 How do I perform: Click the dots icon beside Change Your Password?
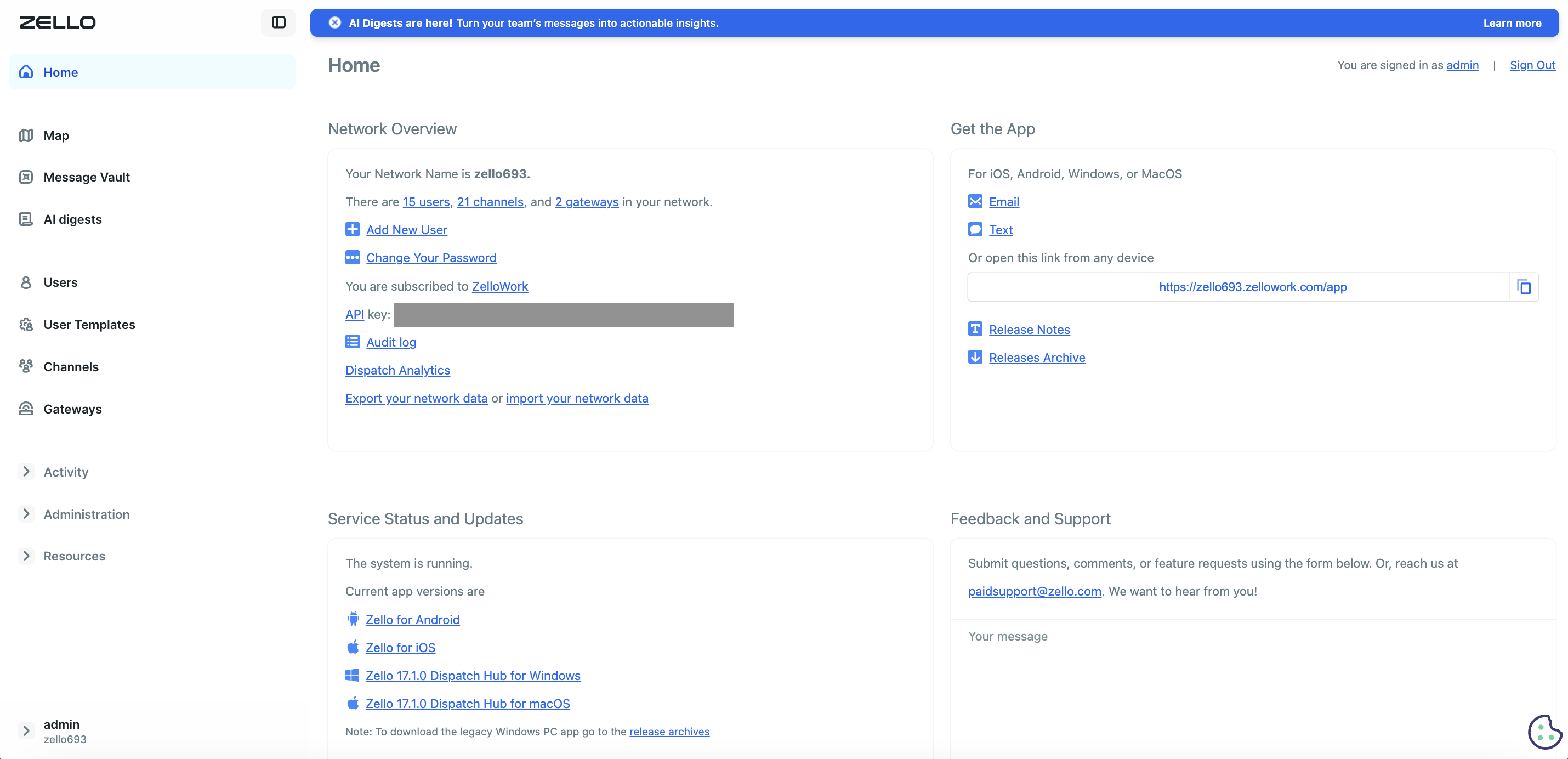(353, 257)
